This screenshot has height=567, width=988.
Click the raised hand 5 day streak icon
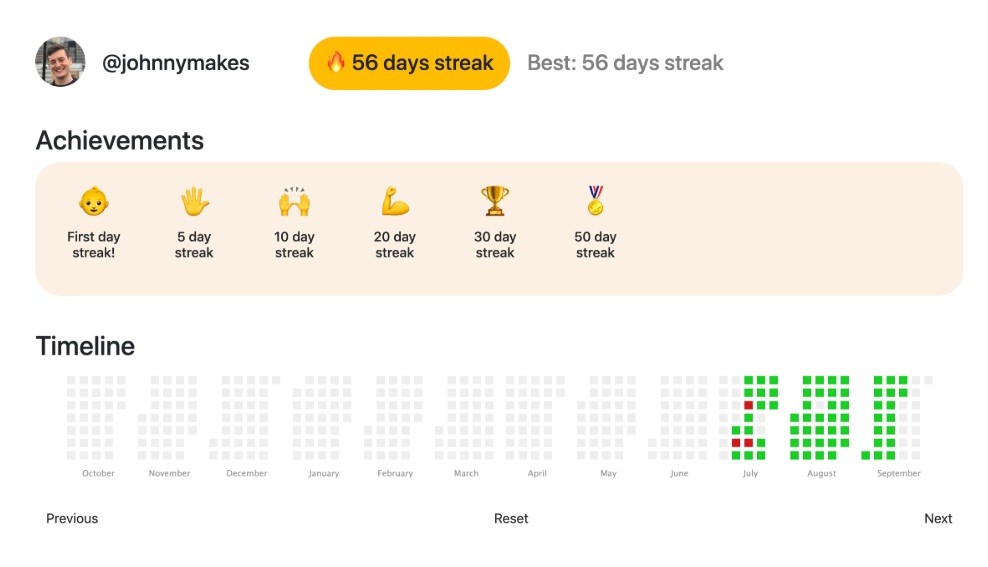coord(194,202)
